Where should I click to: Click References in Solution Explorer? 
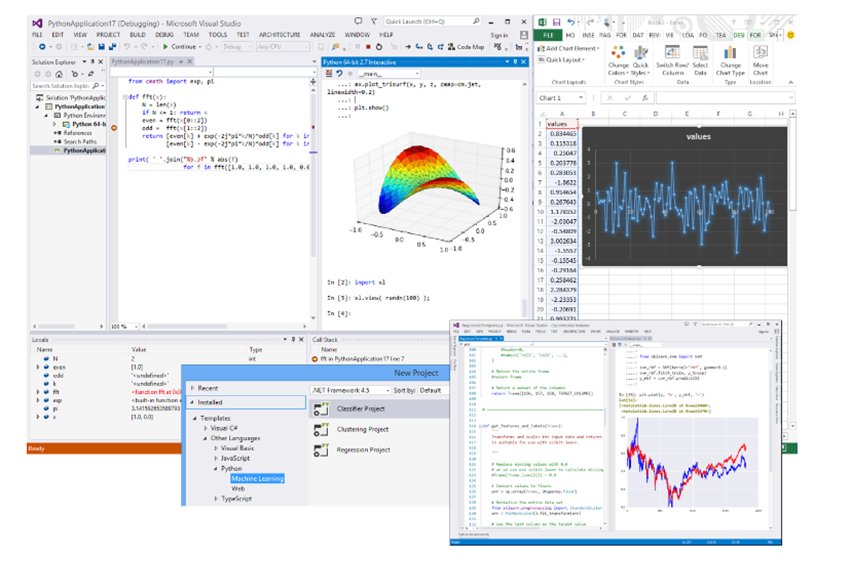tap(77, 133)
